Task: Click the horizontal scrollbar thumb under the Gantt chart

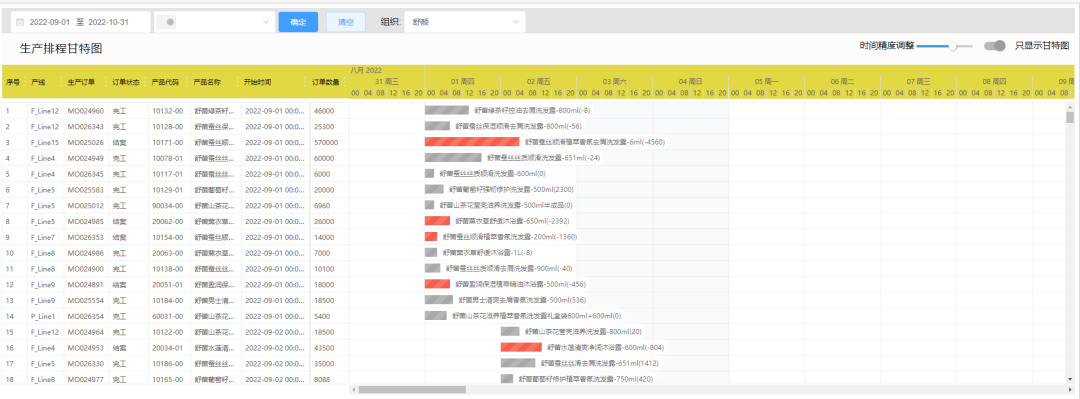Action: click(x=412, y=390)
